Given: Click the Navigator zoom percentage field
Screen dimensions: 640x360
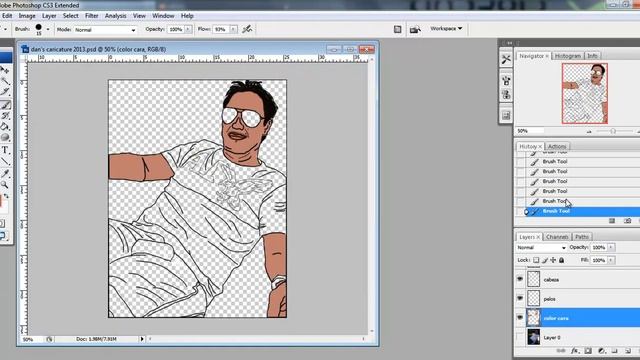Looking at the screenshot, I should [x=530, y=131].
